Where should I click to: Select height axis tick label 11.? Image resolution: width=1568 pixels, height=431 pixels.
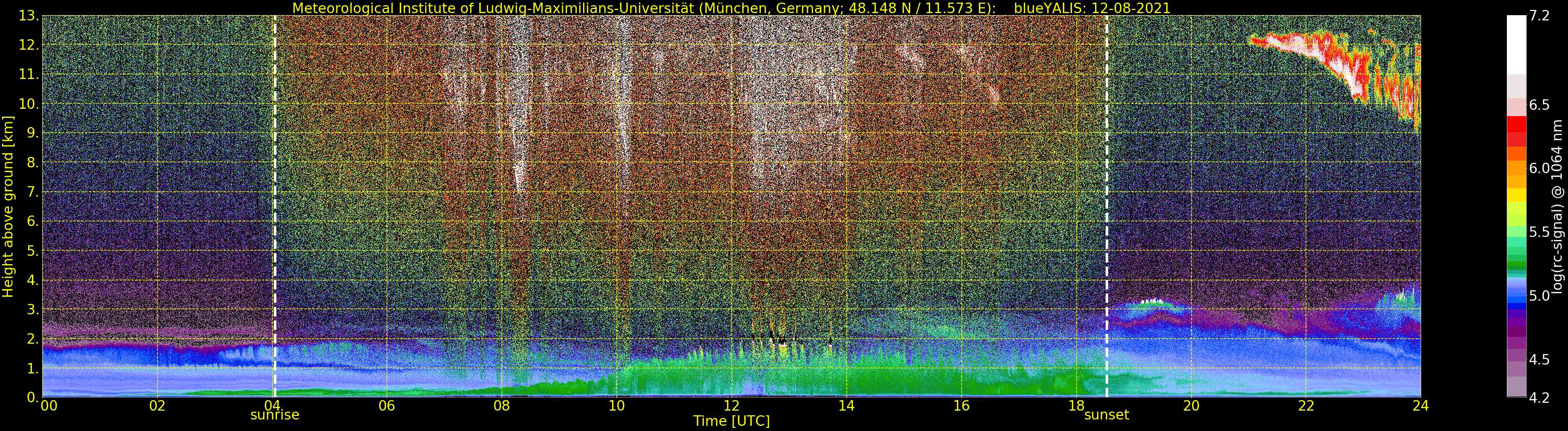pos(29,74)
